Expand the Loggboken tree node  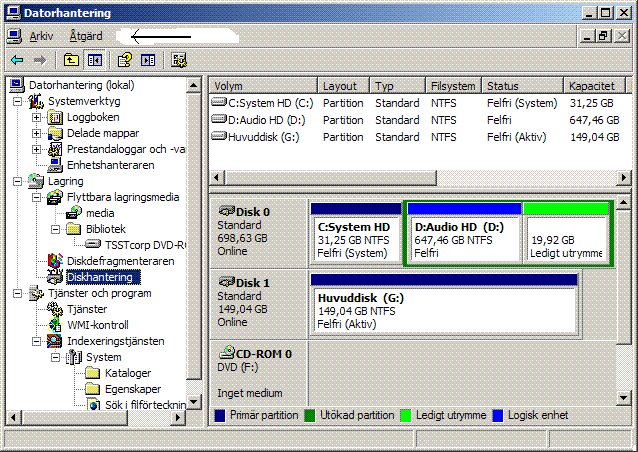[37, 117]
